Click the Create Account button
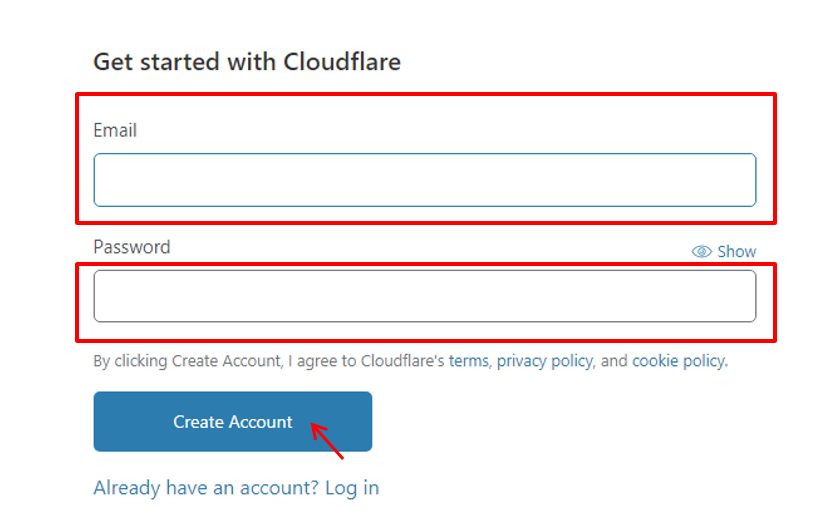 click(232, 421)
